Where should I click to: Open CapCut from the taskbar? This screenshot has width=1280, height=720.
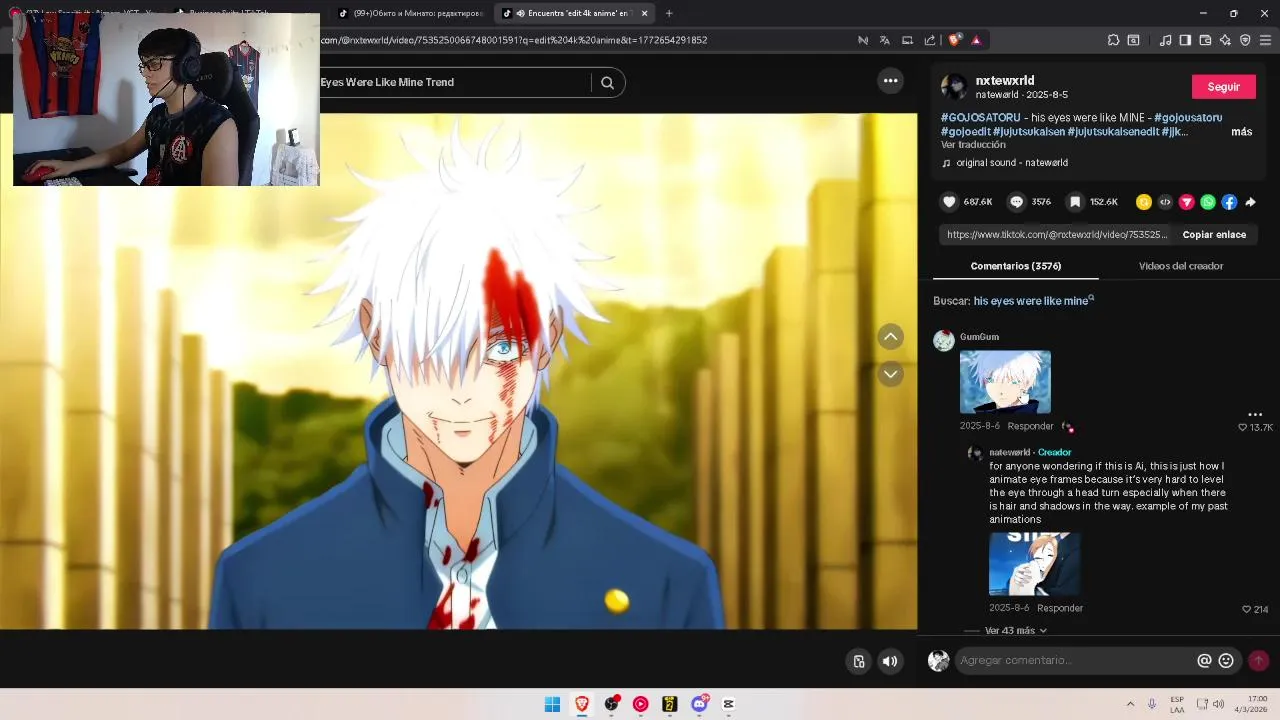(x=728, y=704)
